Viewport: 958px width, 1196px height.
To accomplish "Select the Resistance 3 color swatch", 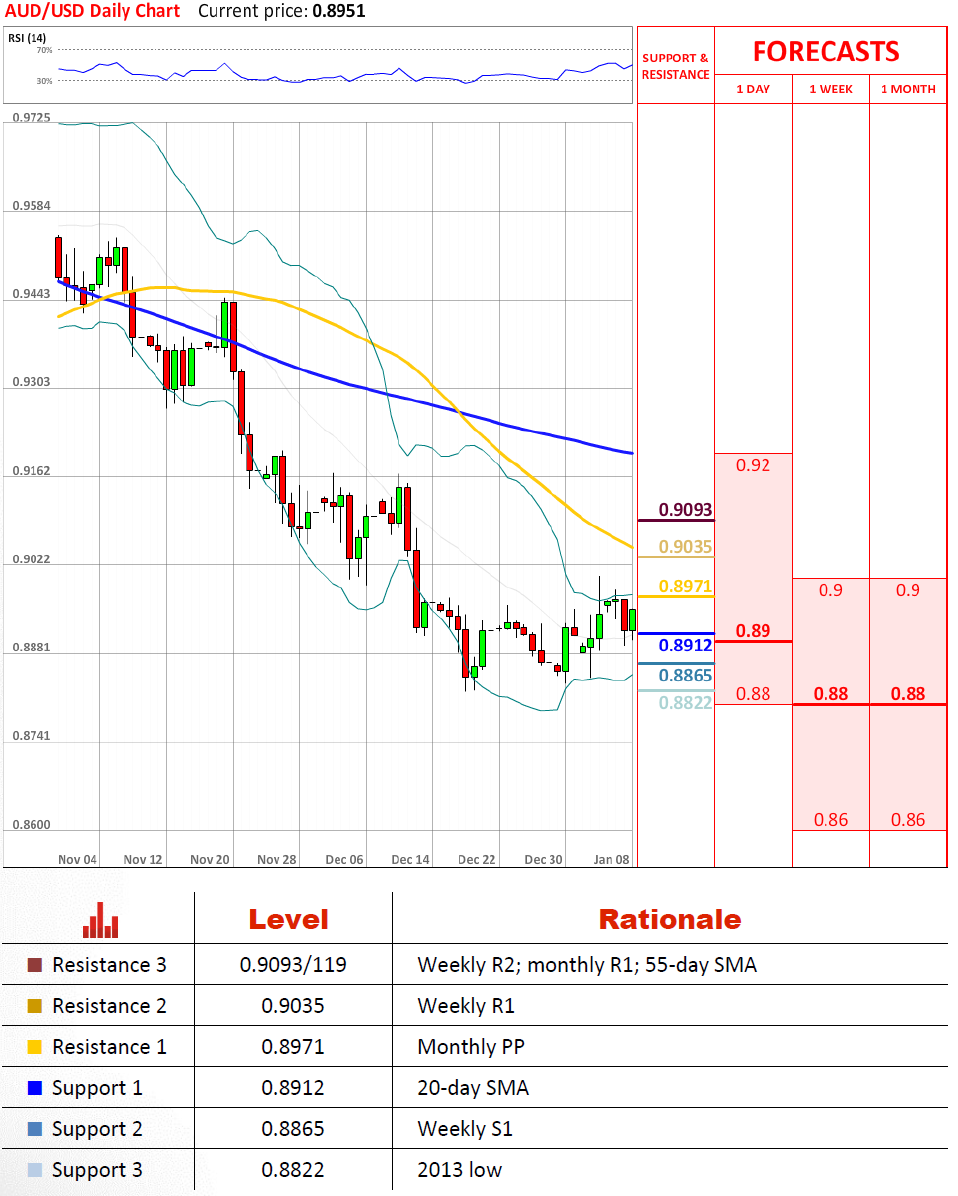I will [36, 966].
